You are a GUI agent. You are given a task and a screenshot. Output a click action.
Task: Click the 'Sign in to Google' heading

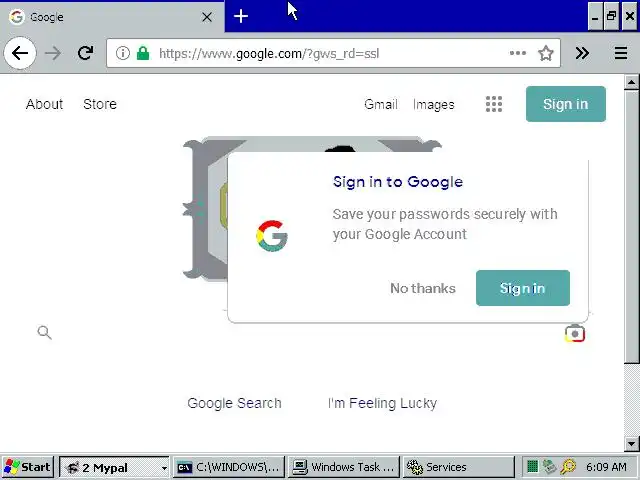point(398,182)
